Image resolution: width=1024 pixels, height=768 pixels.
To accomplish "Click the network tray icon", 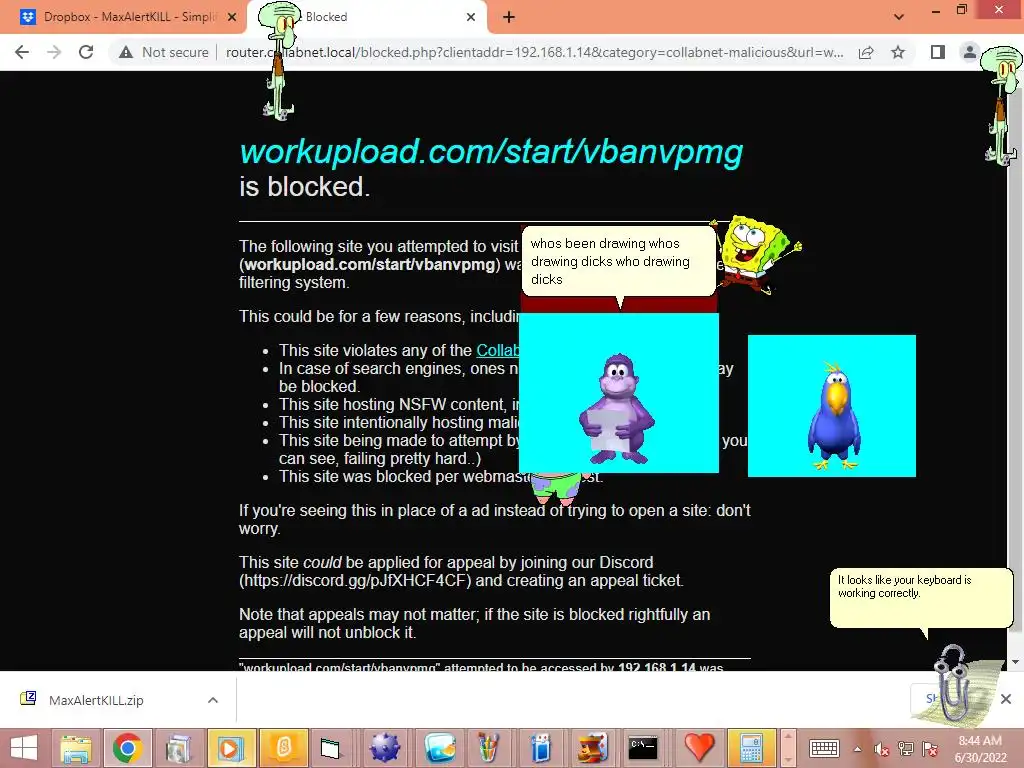I will click(x=906, y=749).
